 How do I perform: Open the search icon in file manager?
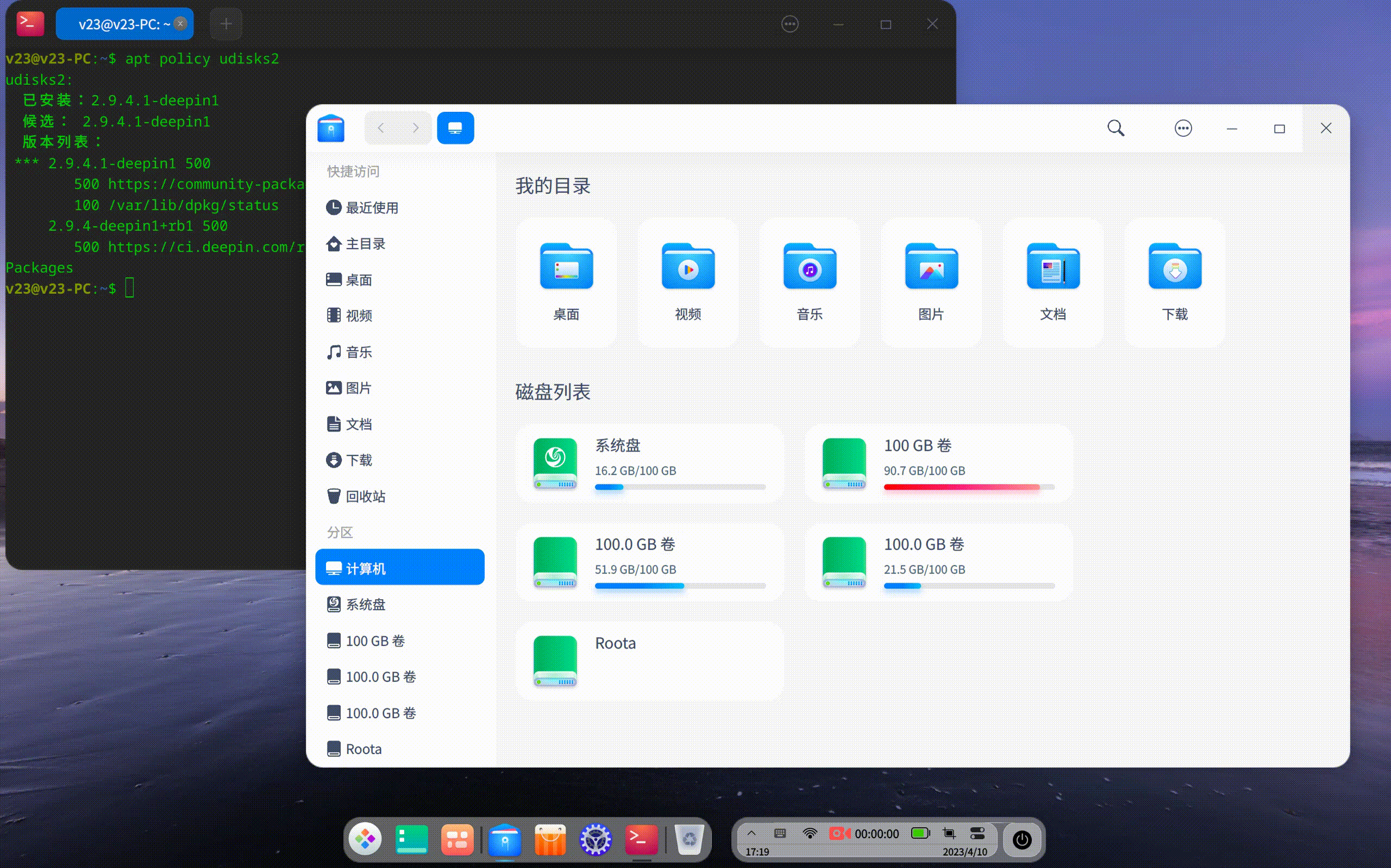[1116, 128]
